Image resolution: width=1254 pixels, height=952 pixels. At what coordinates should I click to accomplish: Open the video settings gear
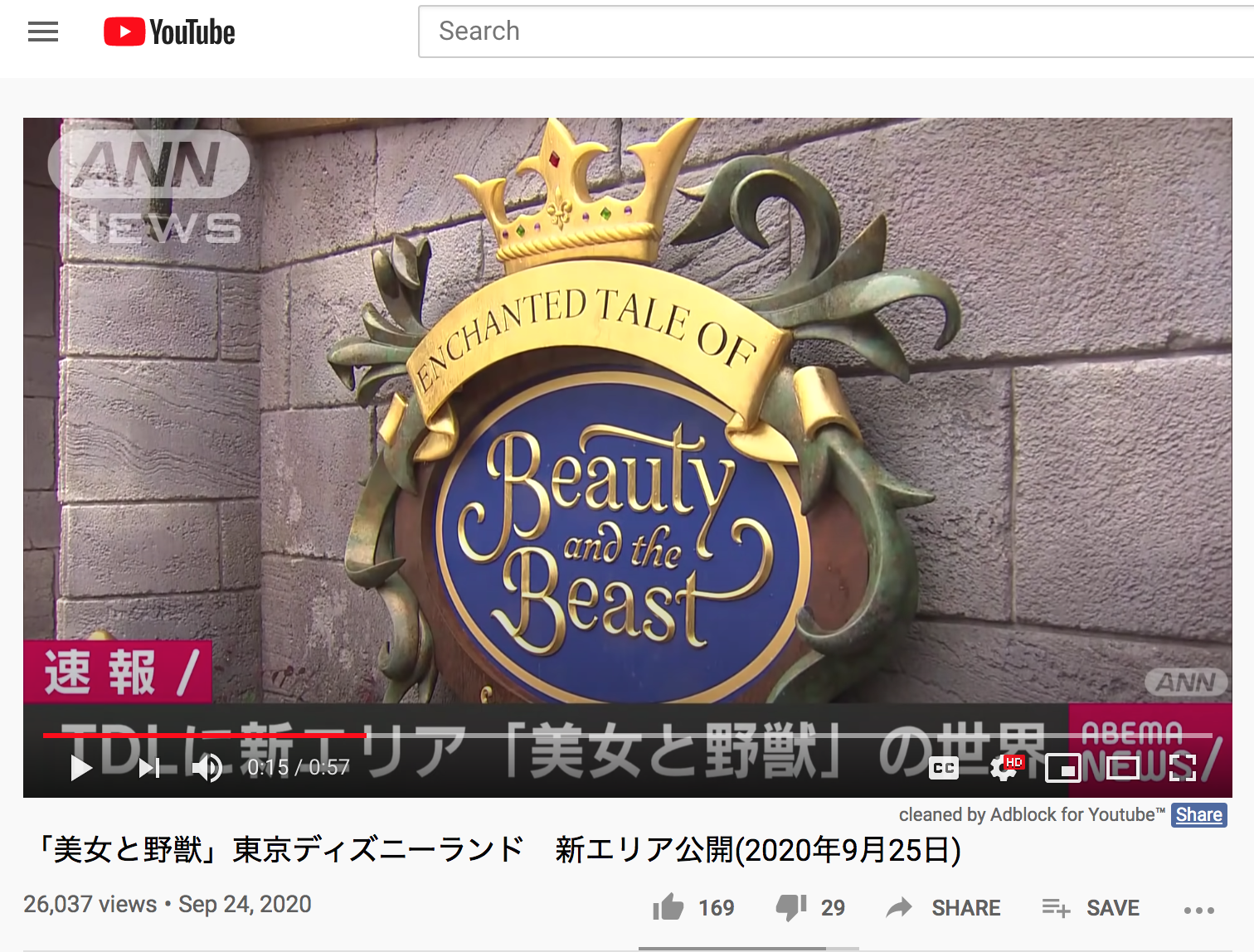tap(1004, 769)
